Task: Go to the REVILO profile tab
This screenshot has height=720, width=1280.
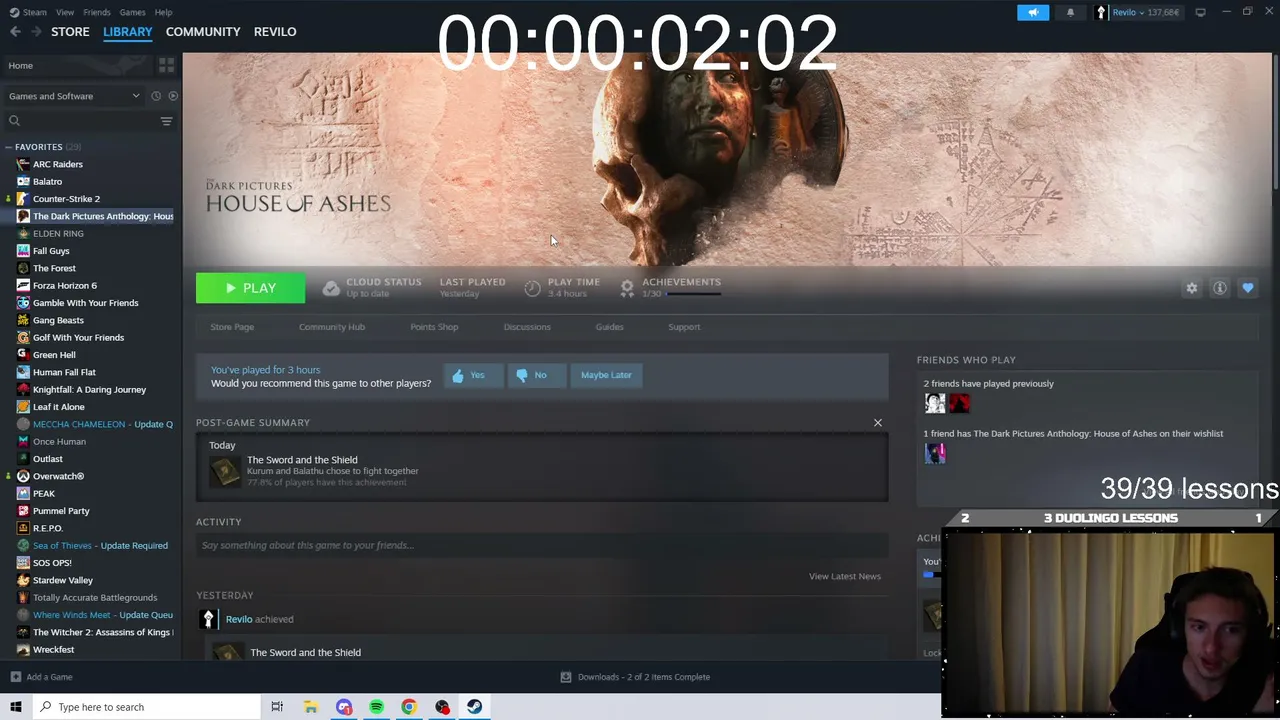Action: click(275, 32)
